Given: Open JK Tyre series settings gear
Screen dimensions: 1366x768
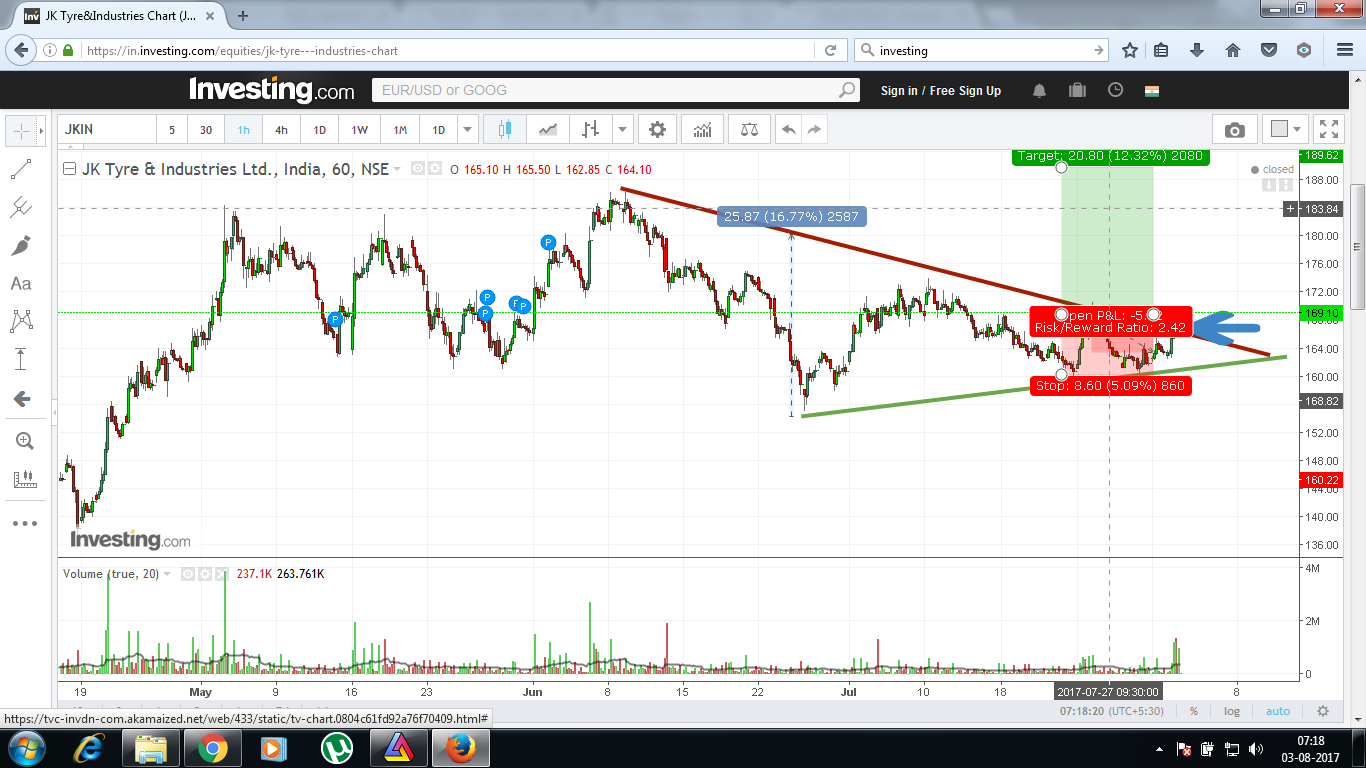Looking at the screenshot, I should [x=435, y=169].
